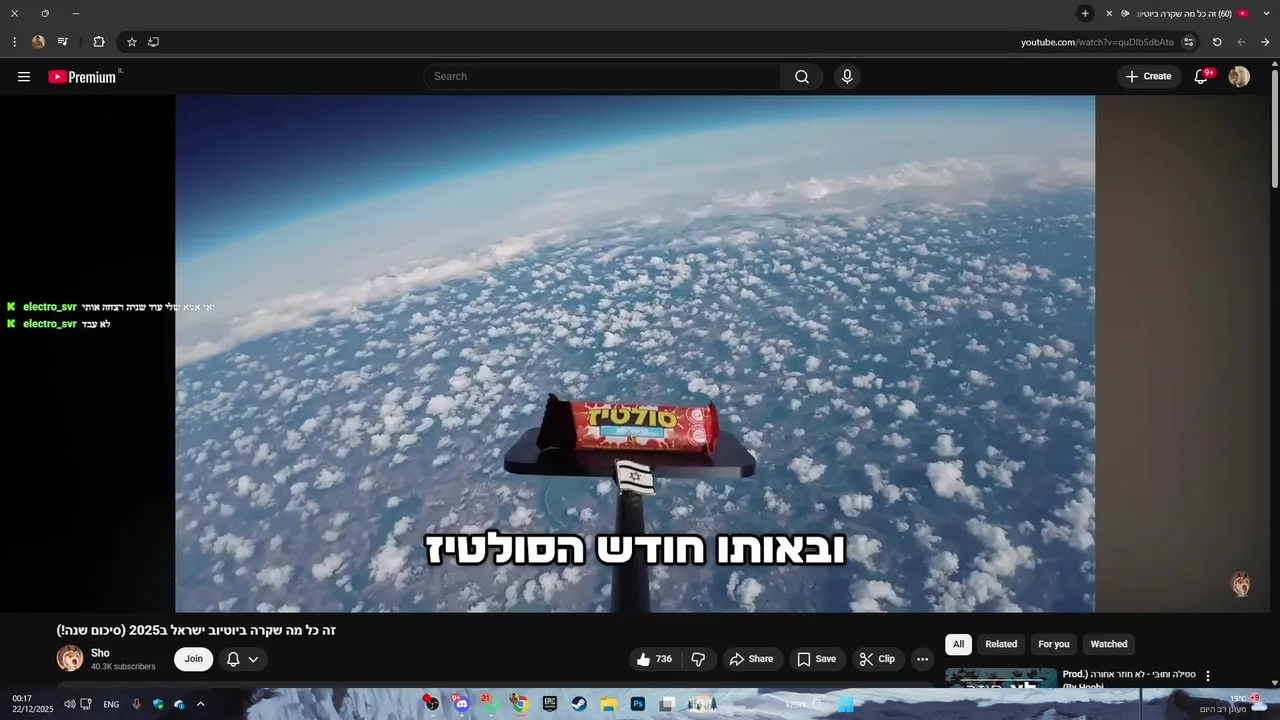The image size is (1280, 720).
Task: Share the video
Action: point(751,659)
